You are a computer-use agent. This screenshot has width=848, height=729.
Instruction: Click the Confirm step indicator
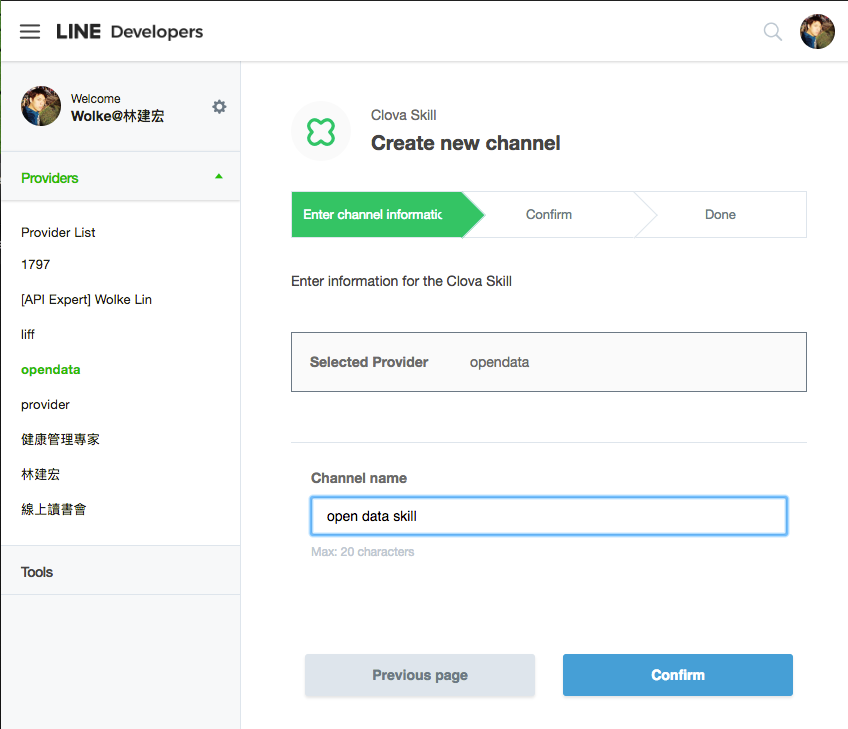pyautogui.click(x=549, y=215)
